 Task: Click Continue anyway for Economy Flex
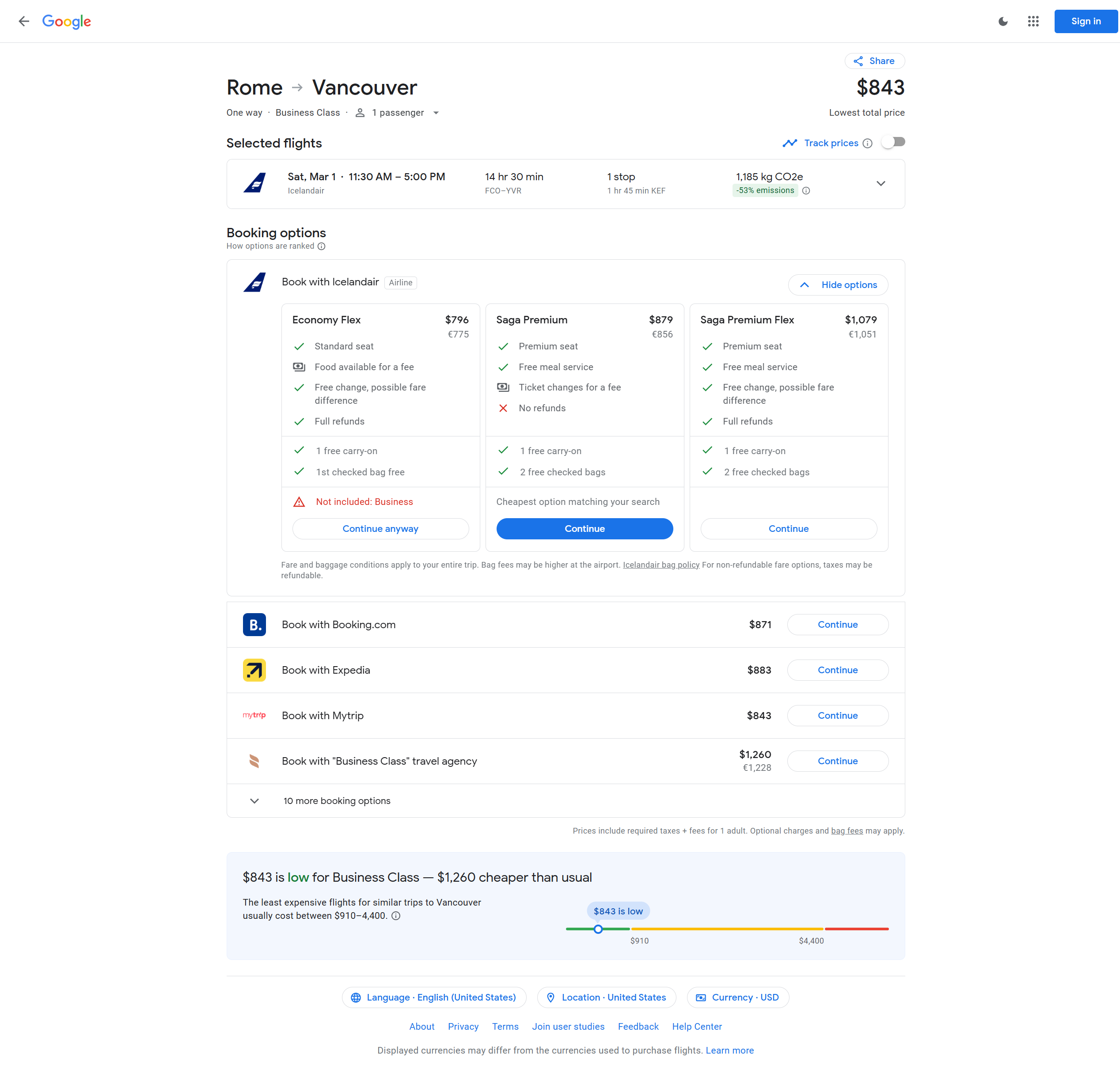380,528
